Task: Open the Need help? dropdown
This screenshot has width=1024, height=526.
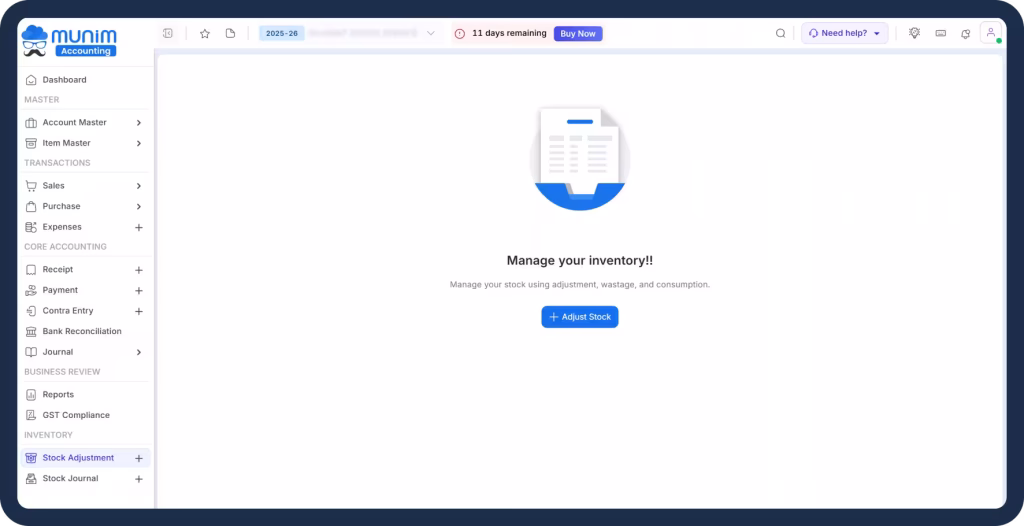Action: click(844, 33)
